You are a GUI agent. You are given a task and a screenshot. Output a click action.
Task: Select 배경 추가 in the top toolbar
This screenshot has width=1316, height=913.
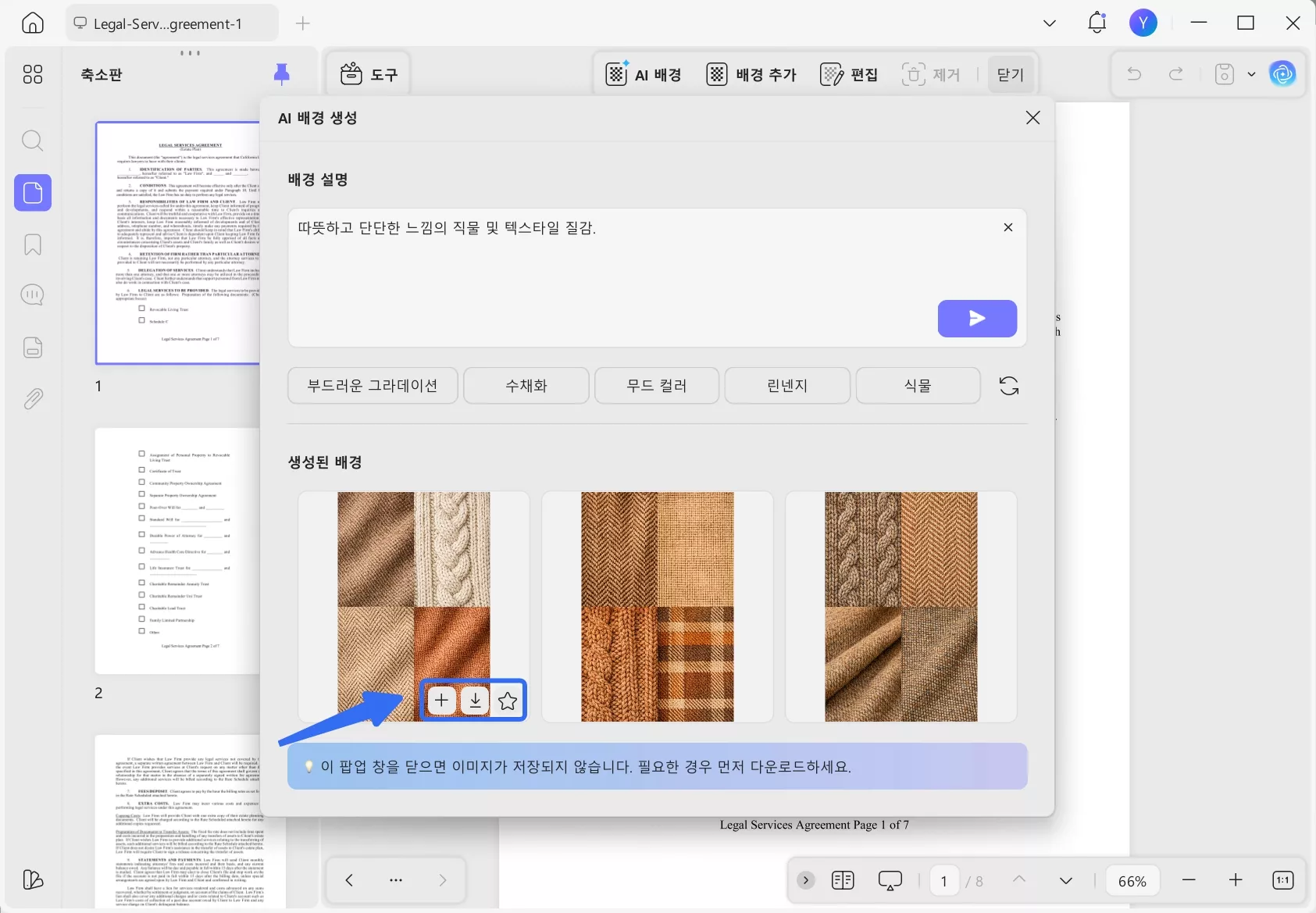pos(751,74)
